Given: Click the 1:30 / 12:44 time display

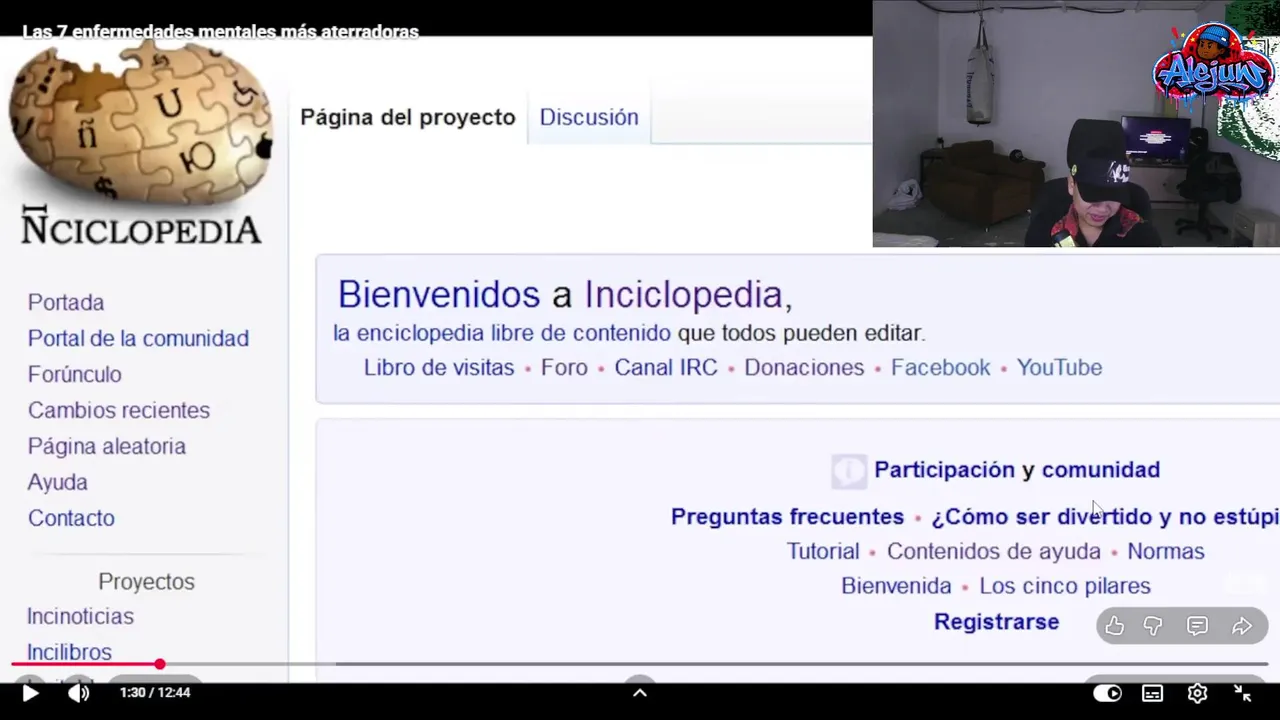Looking at the screenshot, I should pos(155,692).
